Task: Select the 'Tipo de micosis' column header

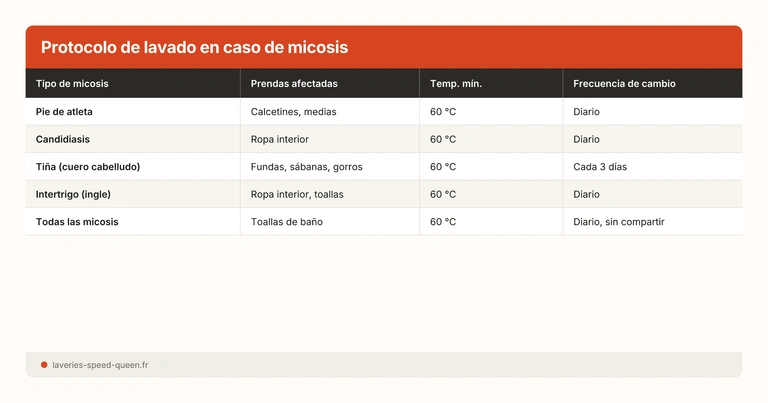Action: tap(72, 84)
